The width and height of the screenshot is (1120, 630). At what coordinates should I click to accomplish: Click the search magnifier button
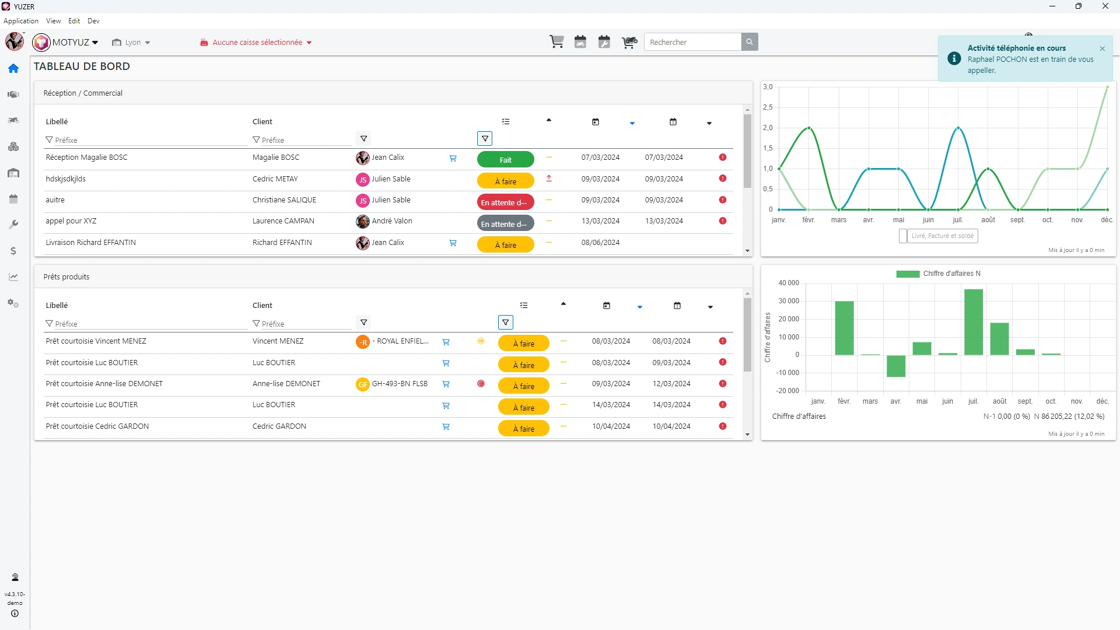[749, 42]
